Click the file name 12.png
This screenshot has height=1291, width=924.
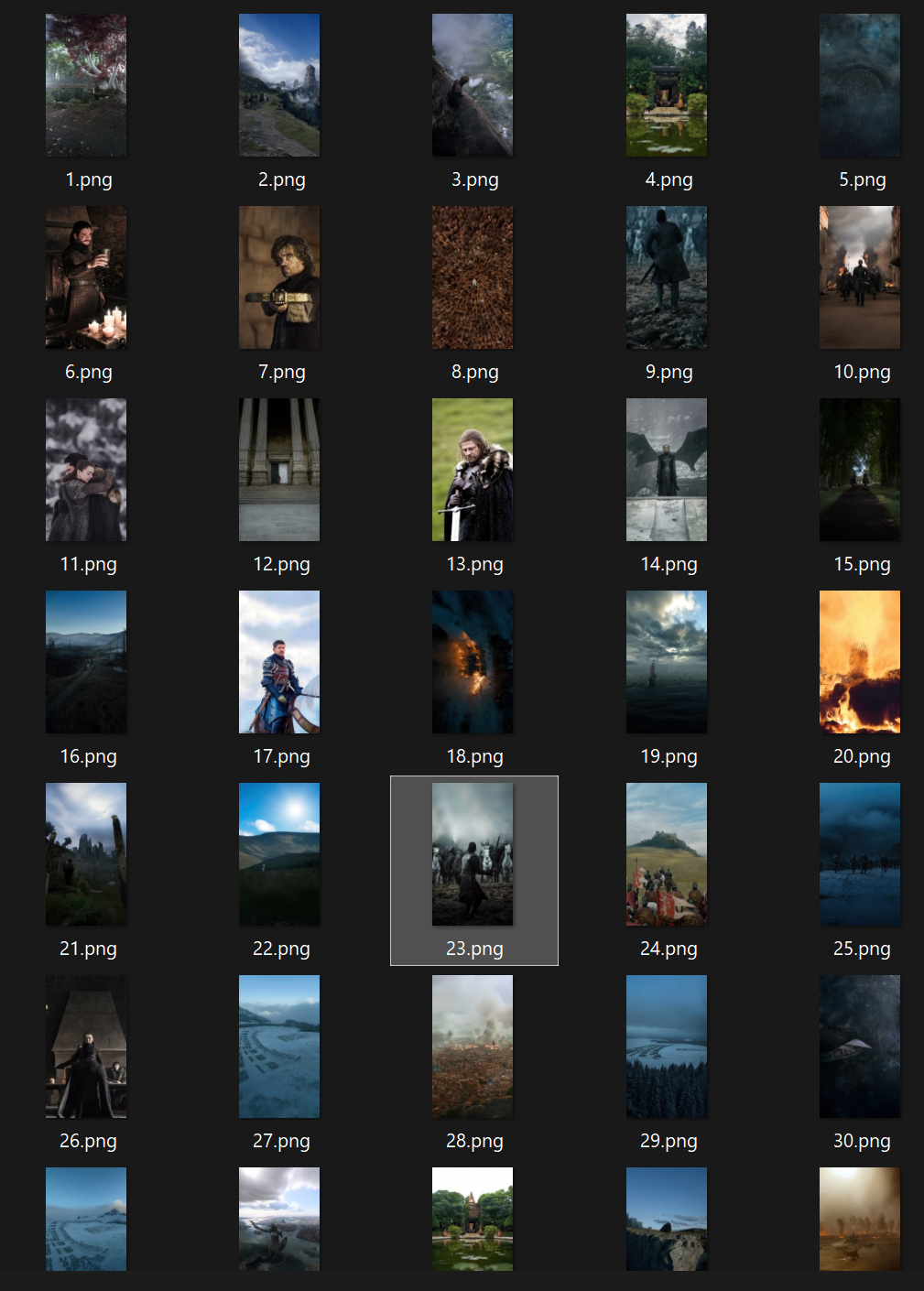tap(282, 565)
